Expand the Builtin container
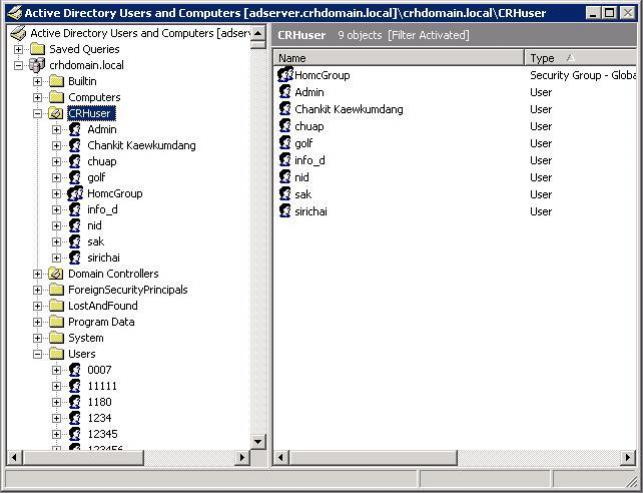Viewport: 643px width, 493px height. (37, 81)
